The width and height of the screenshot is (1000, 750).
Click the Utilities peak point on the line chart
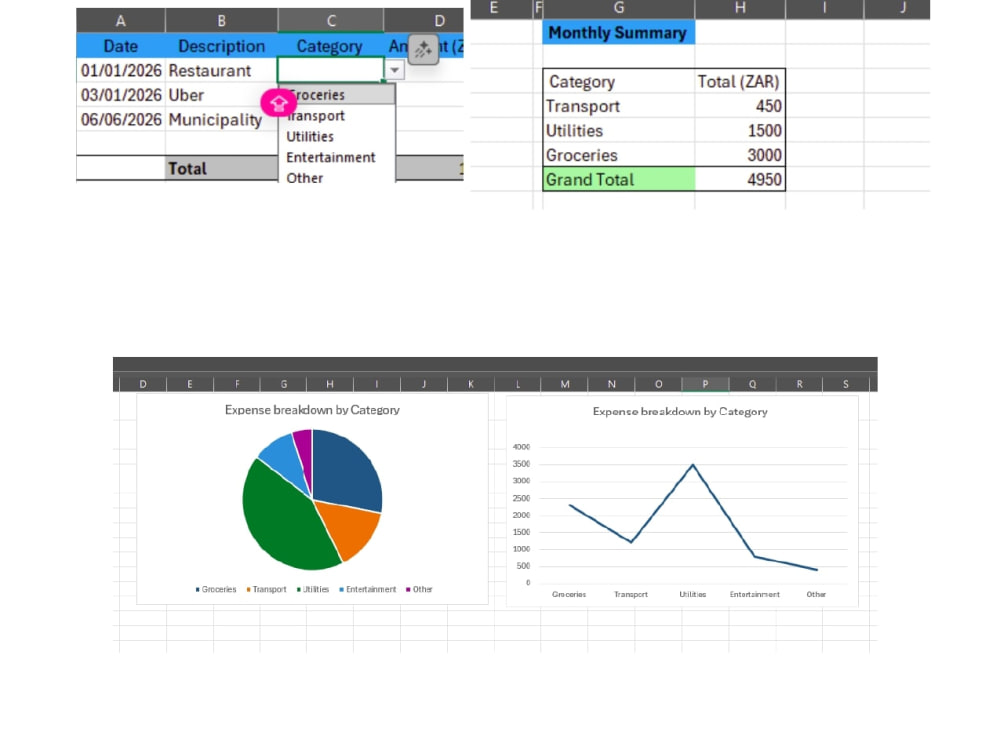coord(693,465)
